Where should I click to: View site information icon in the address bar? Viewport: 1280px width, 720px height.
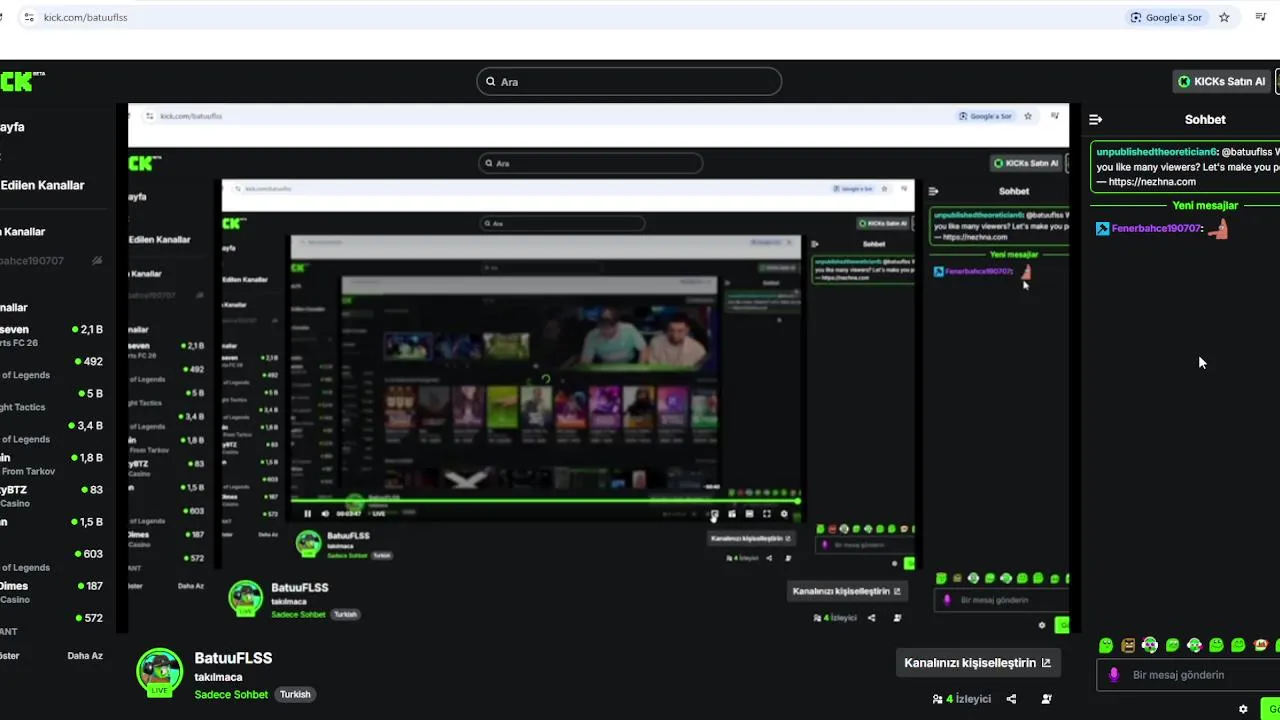[x=28, y=17]
